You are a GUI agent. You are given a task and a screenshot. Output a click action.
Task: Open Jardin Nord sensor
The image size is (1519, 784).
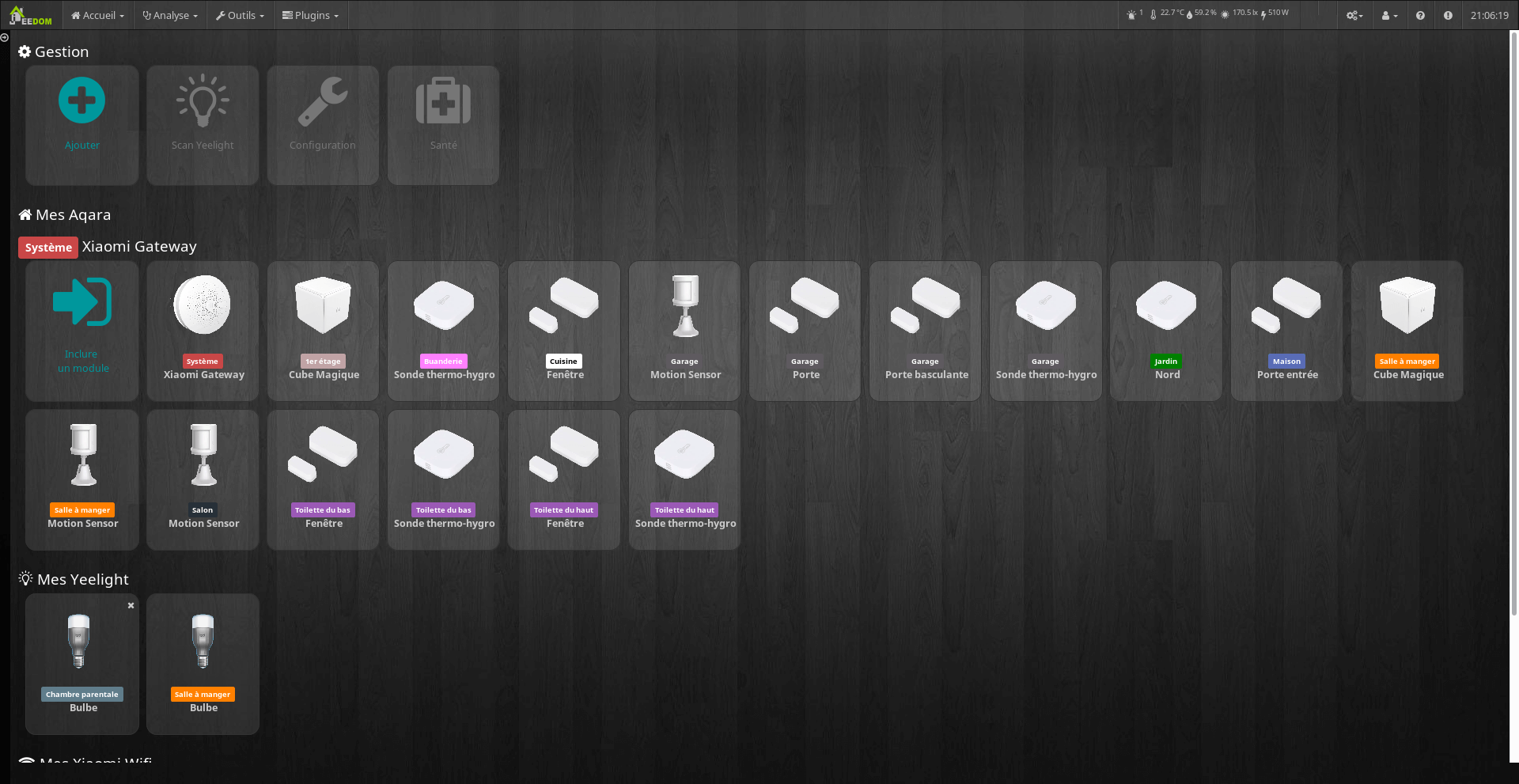coord(1166,331)
